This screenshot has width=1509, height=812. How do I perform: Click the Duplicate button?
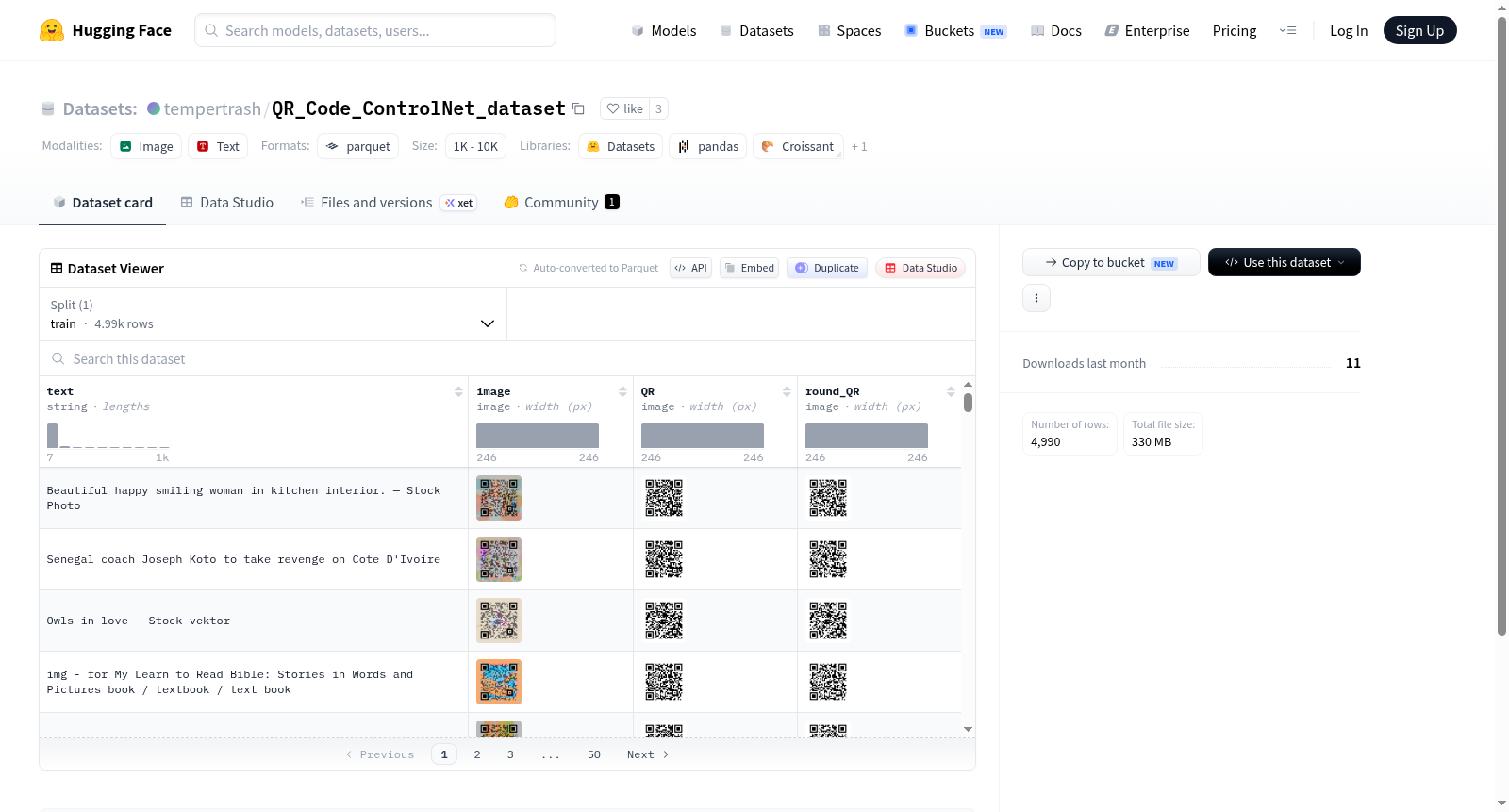click(827, 268)
